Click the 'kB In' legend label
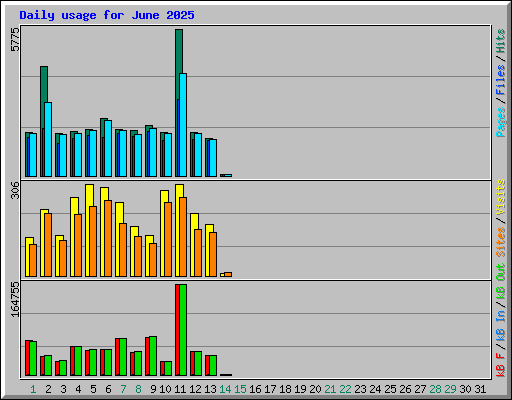The height and width of the screenshot is (400, 512). click(501, 325)
